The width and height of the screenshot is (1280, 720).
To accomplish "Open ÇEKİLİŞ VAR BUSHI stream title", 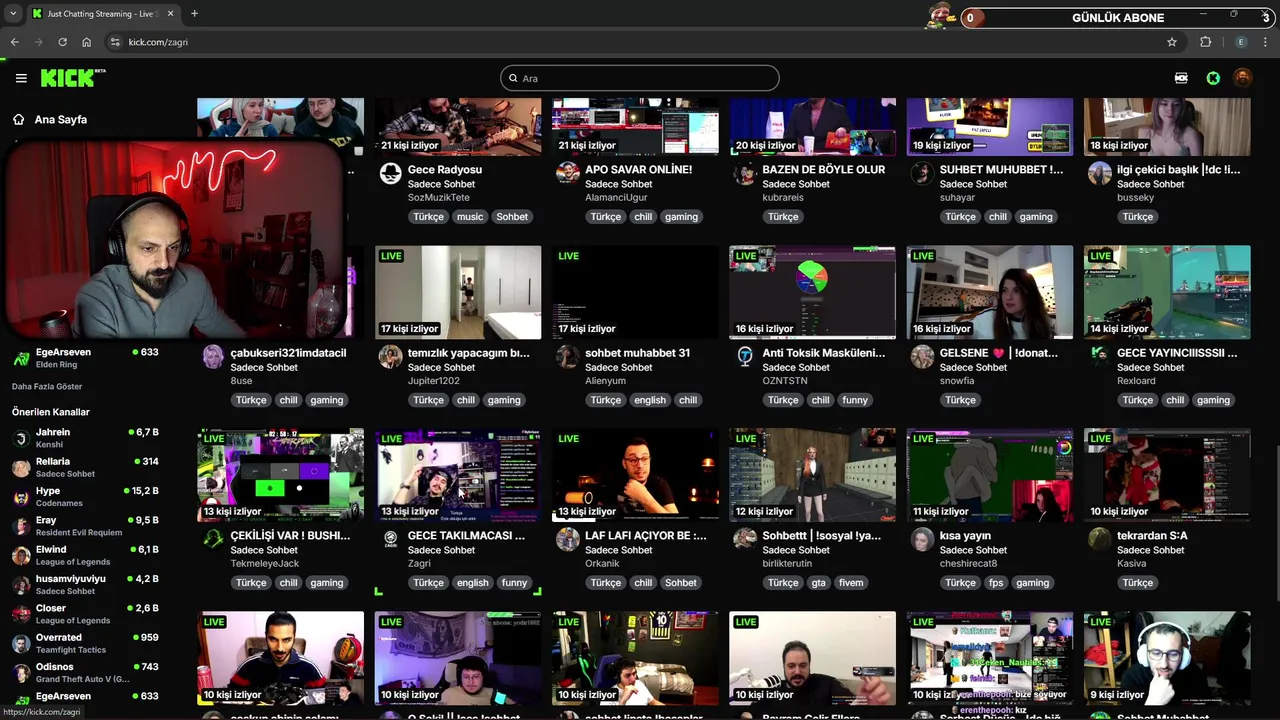I will coord(290,536).
